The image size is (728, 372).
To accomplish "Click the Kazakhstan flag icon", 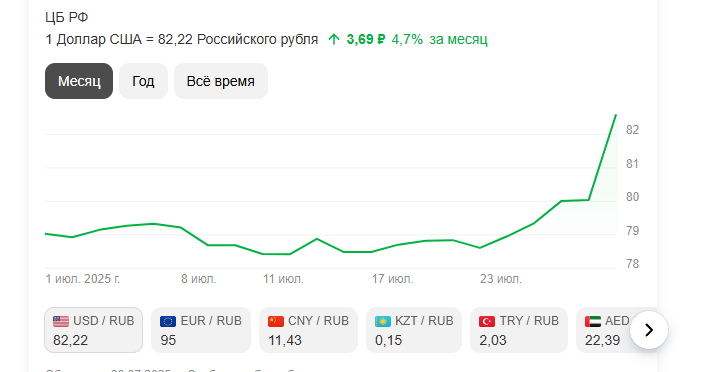I will click(x=383, y=321).
